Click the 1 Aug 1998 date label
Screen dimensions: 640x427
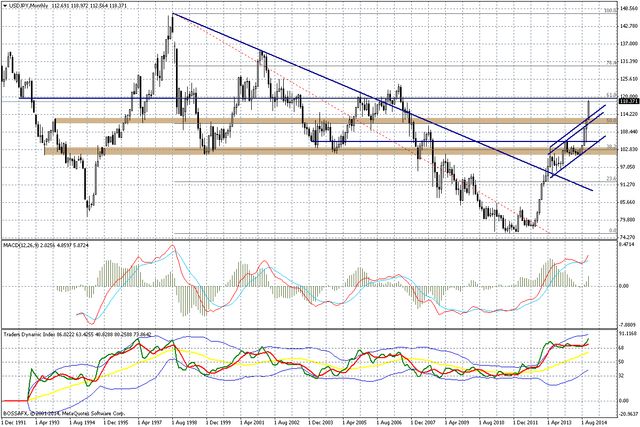pos(184,422)
